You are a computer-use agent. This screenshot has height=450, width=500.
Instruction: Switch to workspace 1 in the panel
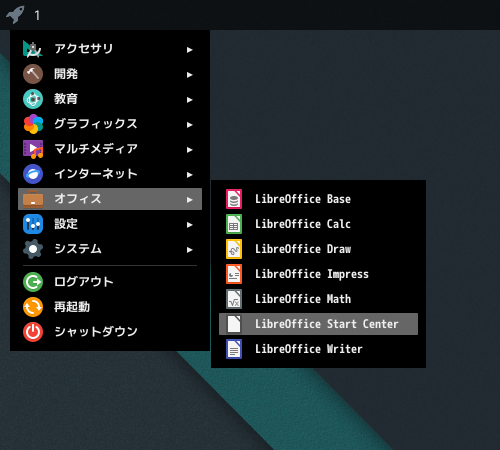37,15
